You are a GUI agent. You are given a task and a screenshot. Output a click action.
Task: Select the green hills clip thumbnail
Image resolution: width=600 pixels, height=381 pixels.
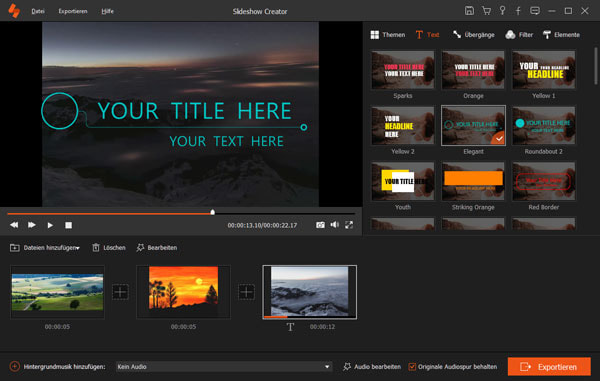57,292
